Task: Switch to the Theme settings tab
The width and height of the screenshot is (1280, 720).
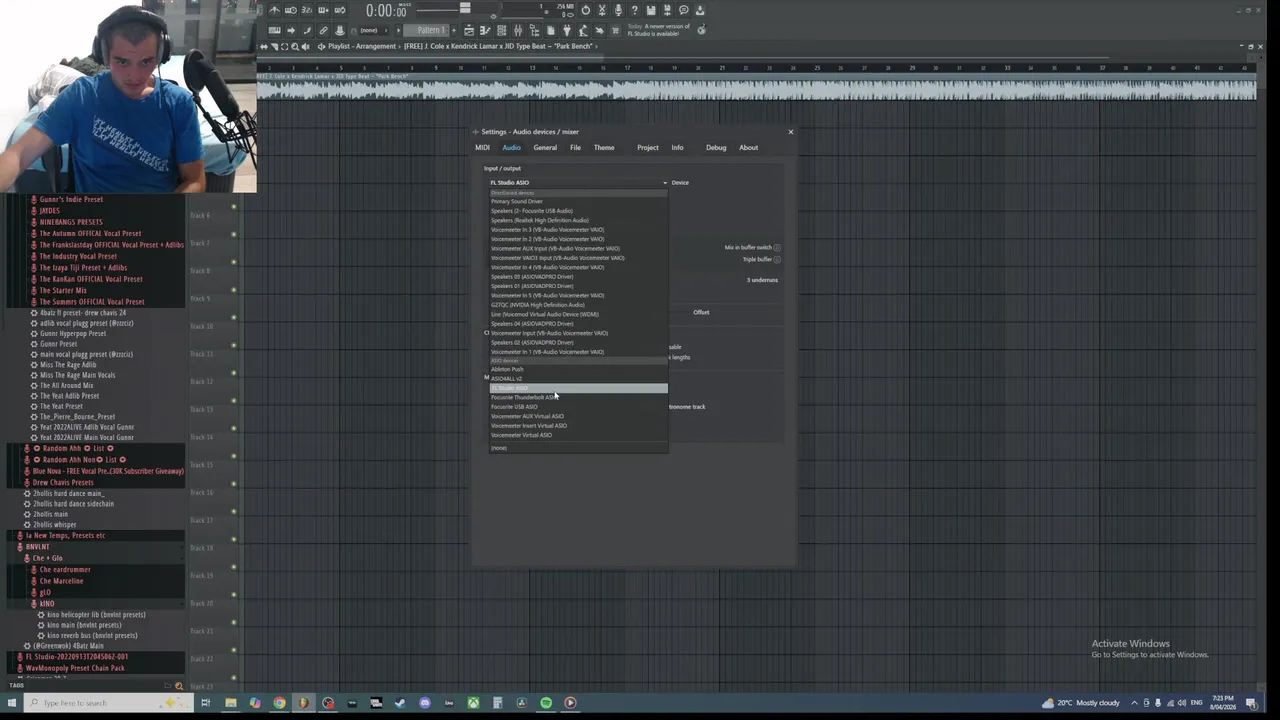Action: tap(604, 147)
